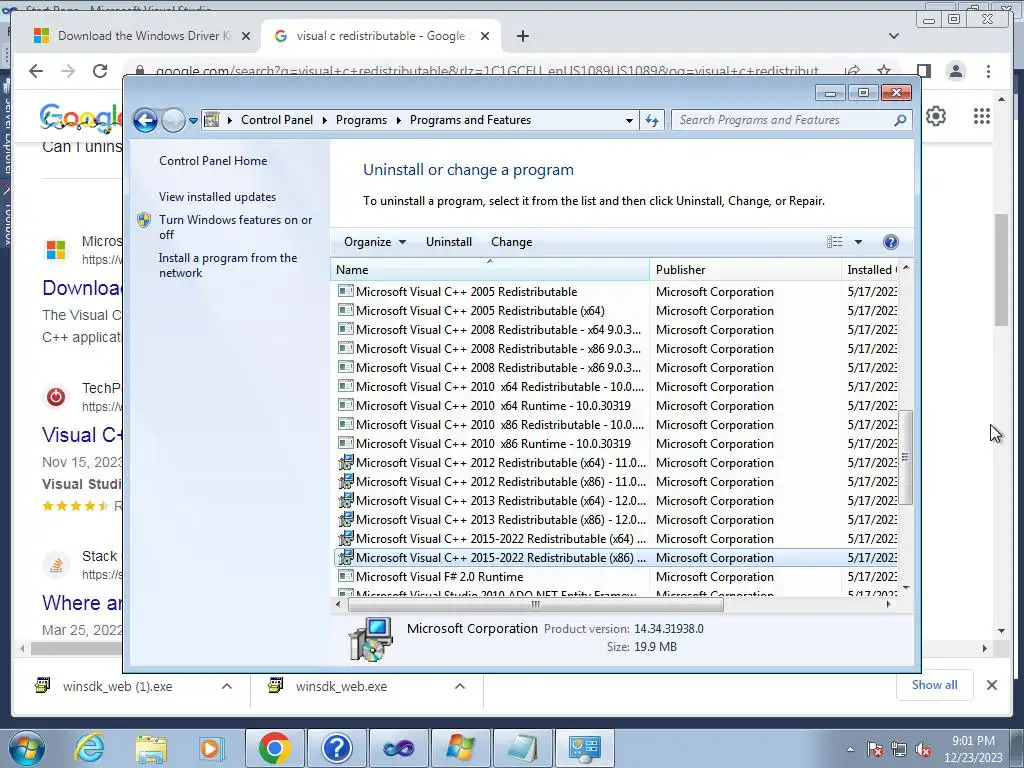This screenshot has height=768, width=1024.
Task: Select Visual C++ 2013 Redistributable (x86) row
Action: [x=616, y=519]
